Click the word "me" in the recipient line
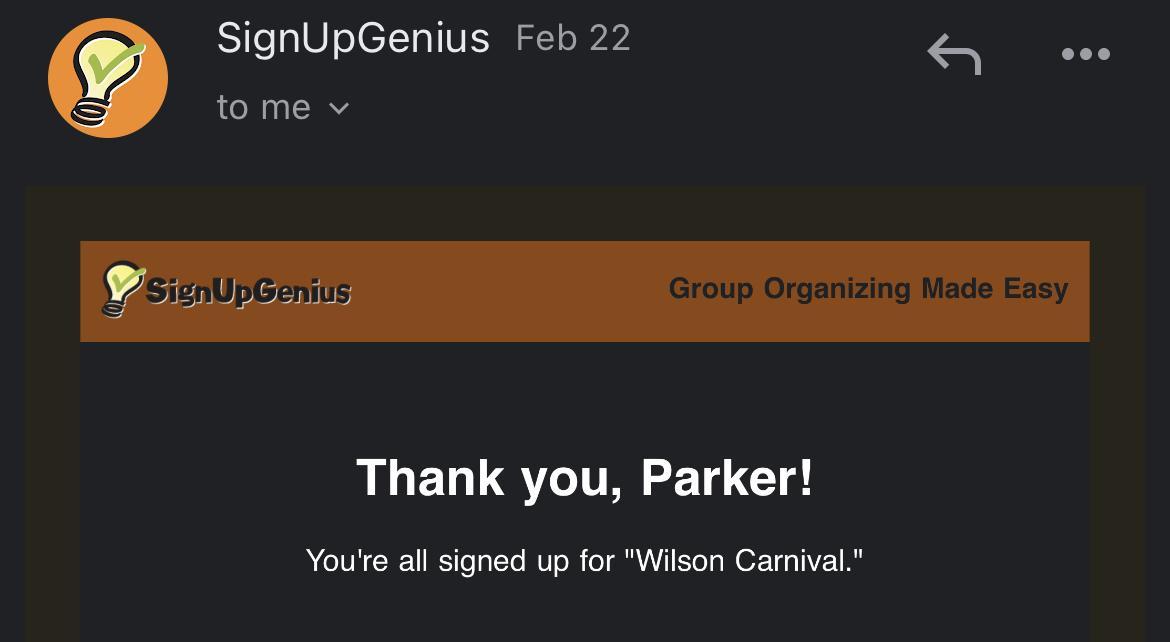This screenshot has width=1170, height=642. 286,107
